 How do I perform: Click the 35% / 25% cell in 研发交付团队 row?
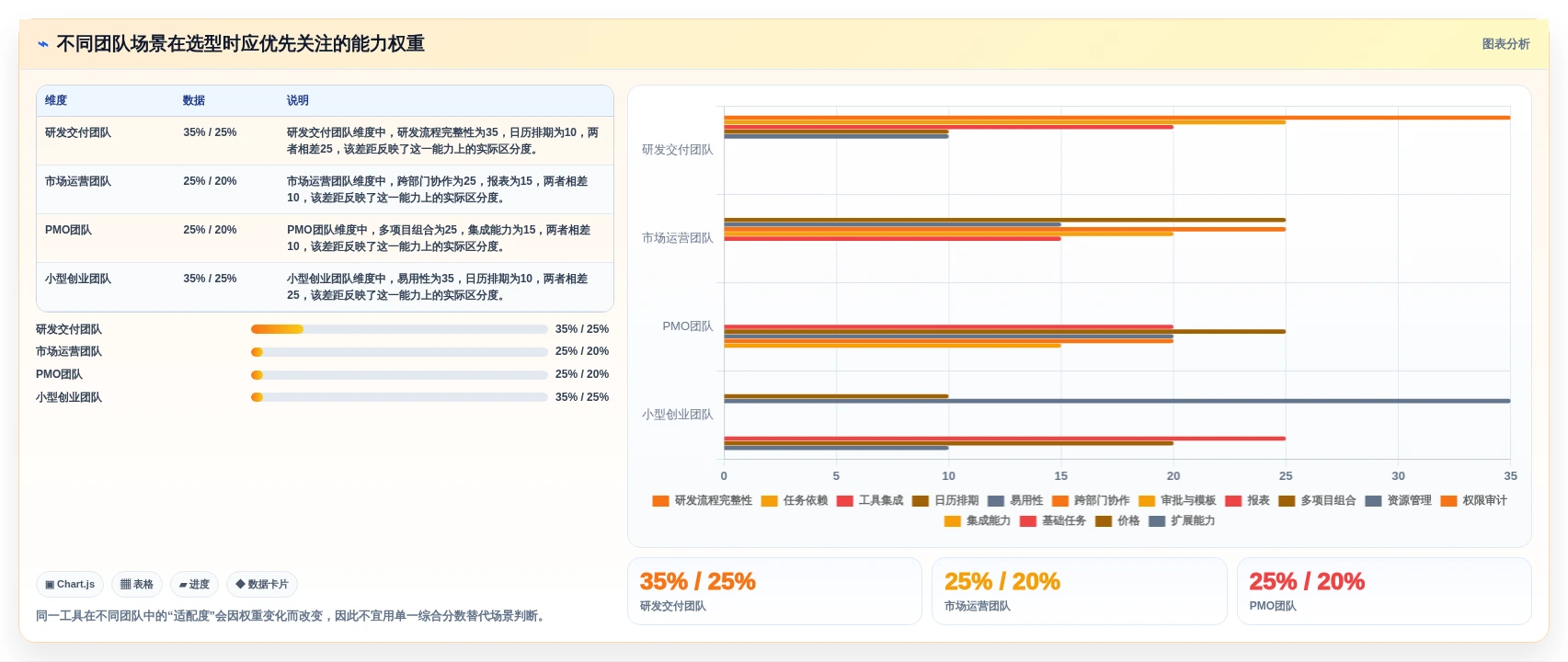point(210,132)
